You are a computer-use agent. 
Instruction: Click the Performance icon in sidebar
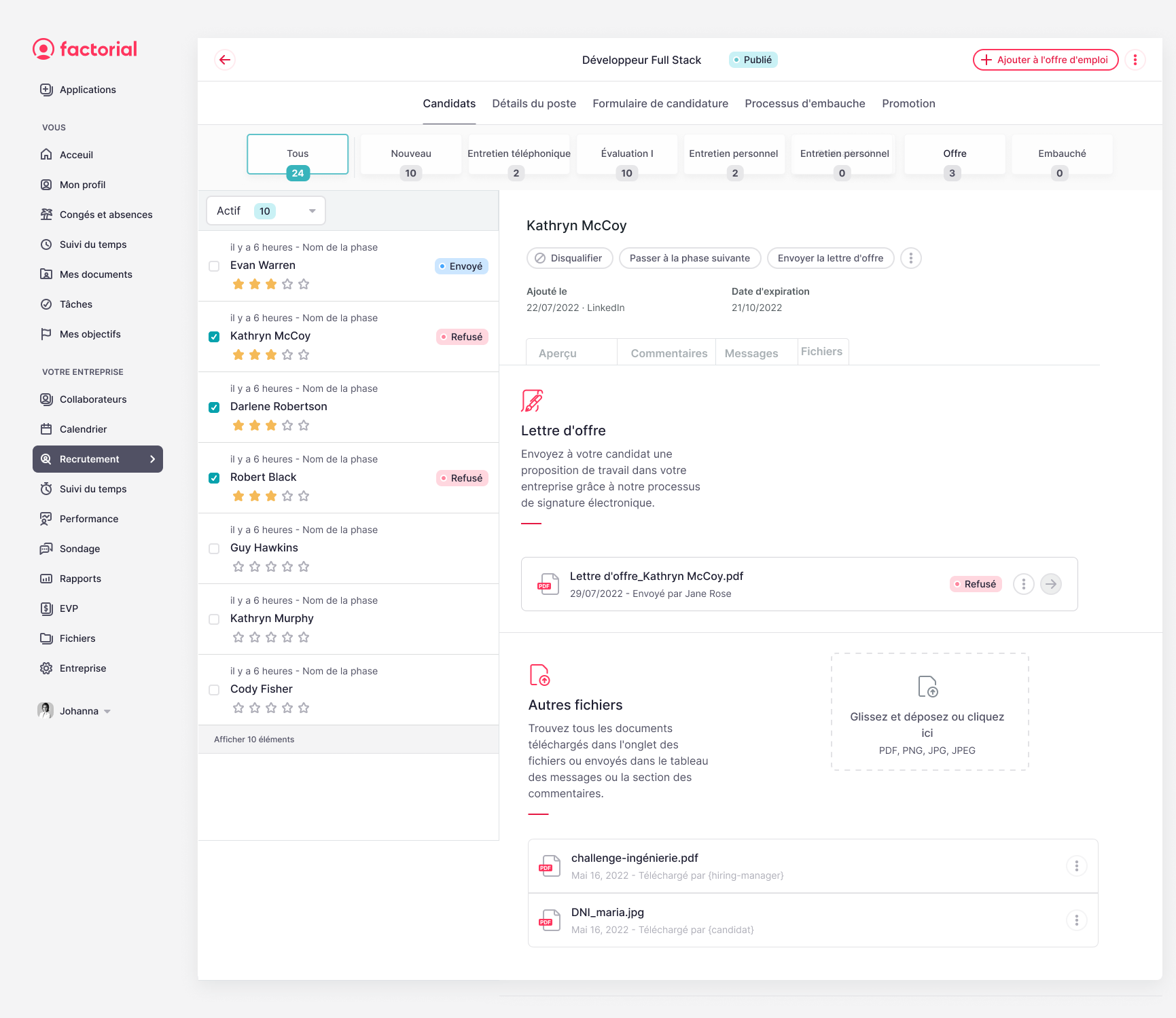pyautogui.click(x=46, y=519)
